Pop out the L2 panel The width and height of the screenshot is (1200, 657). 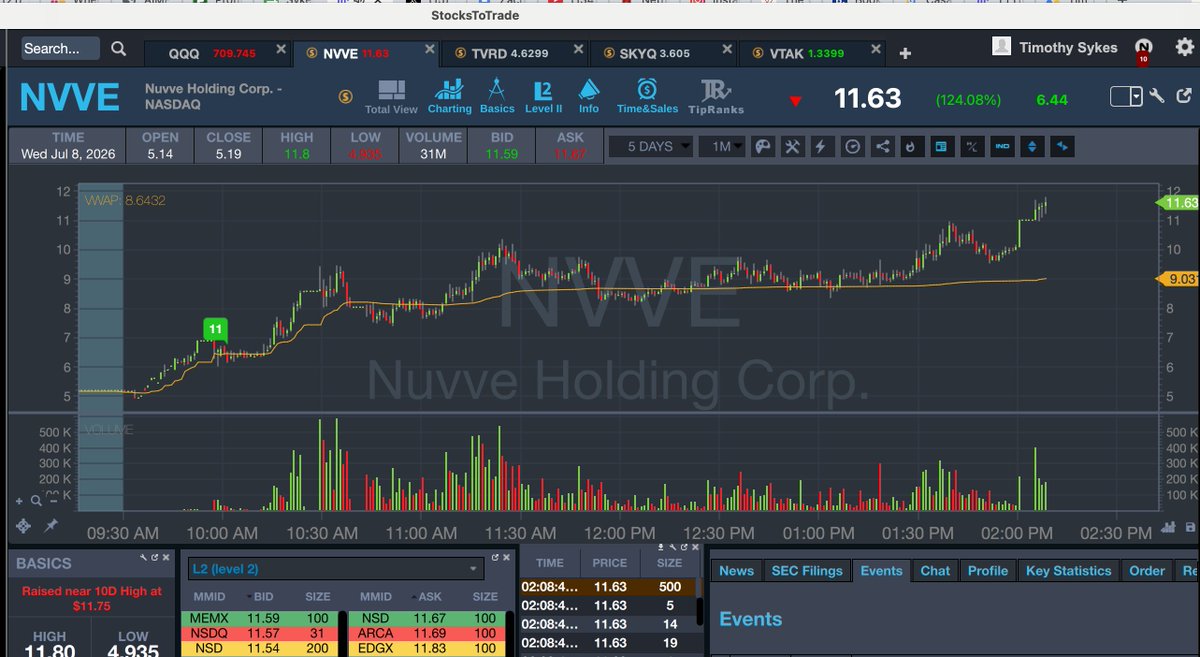coord(495,557)
